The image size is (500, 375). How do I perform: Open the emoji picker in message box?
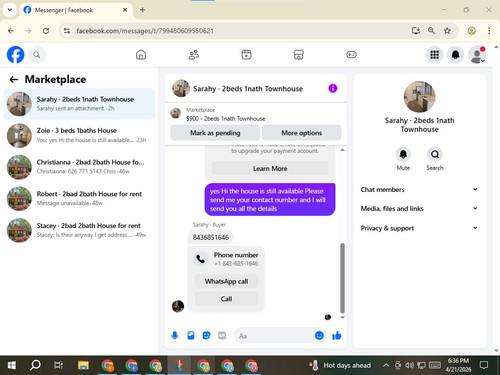(319, 335)
